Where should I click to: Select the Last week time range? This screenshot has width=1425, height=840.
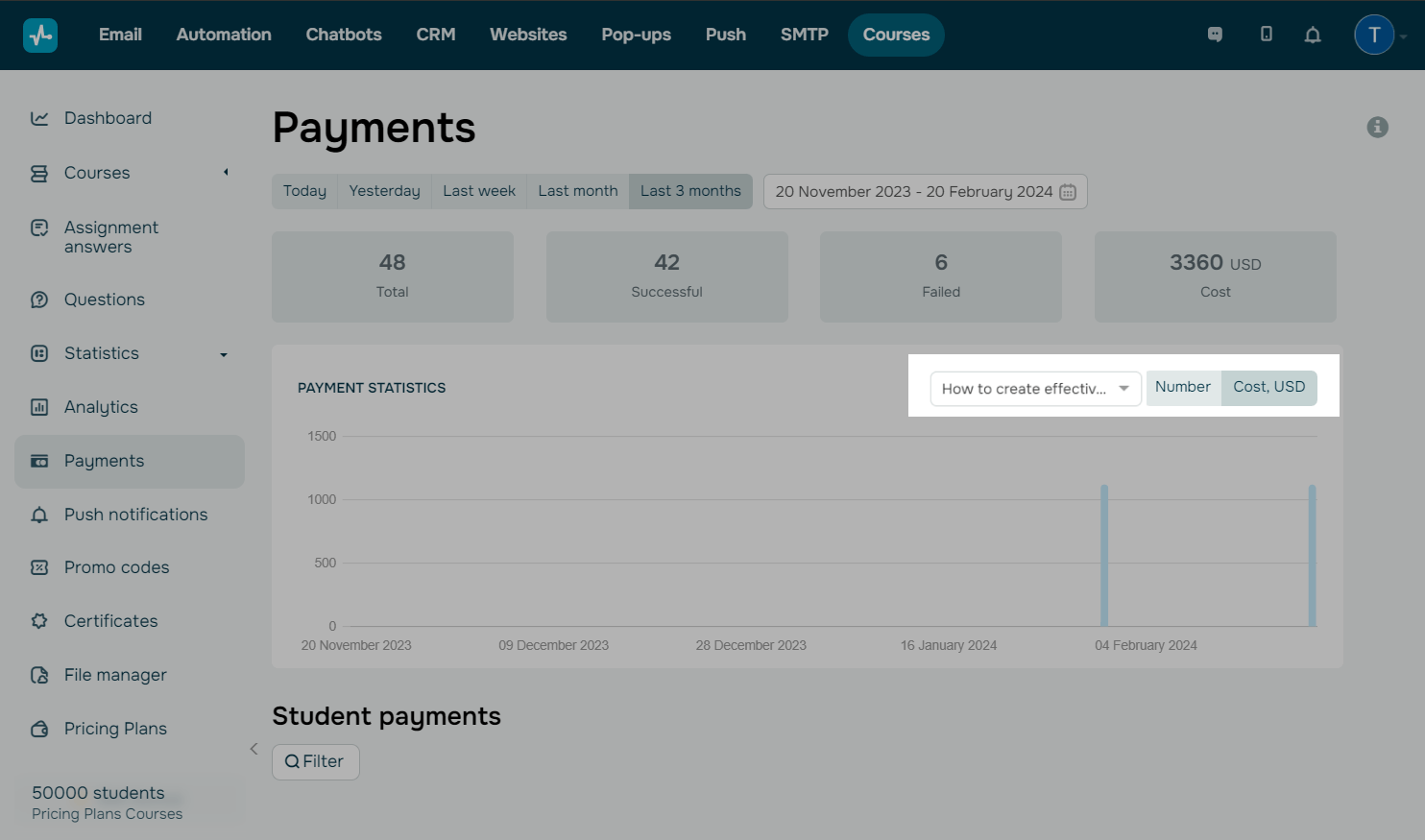coord(478,191)
